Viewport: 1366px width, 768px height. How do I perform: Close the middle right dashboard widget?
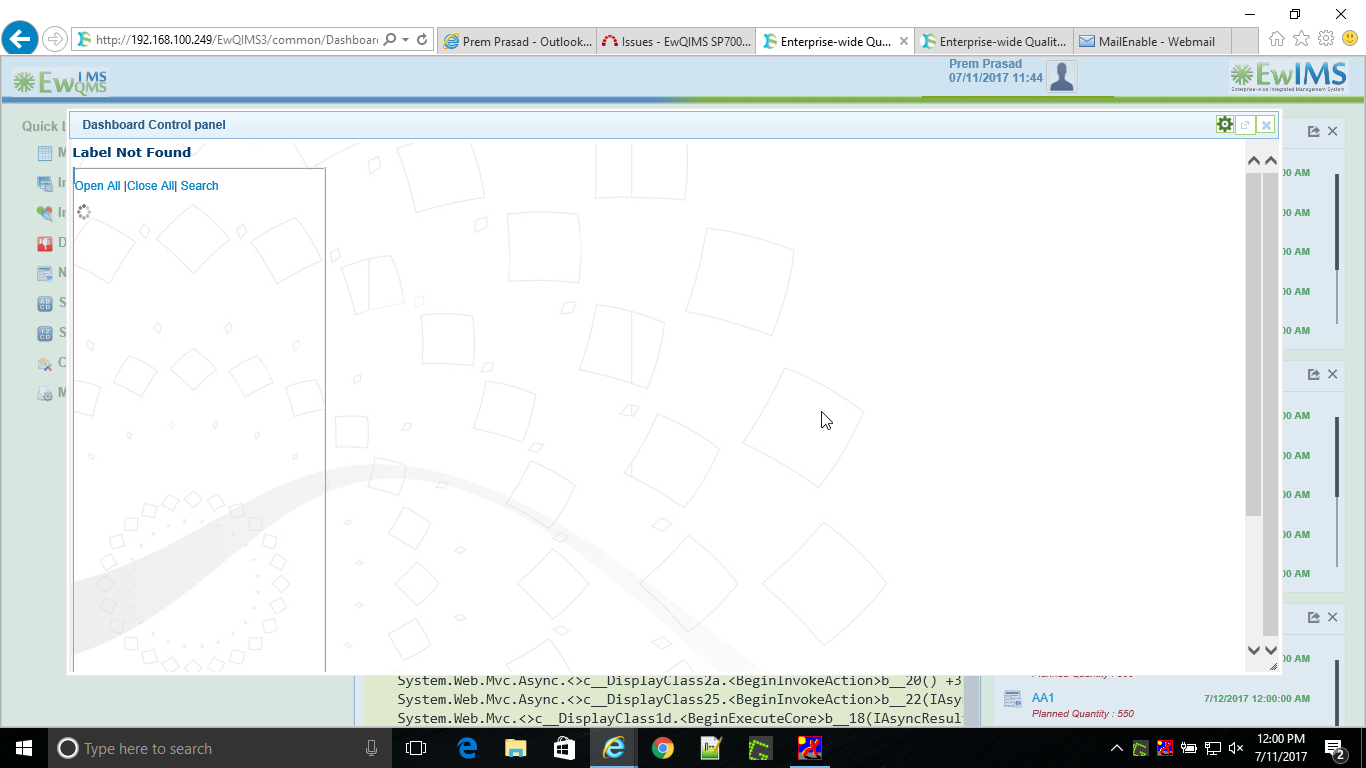click(1333, 374)
